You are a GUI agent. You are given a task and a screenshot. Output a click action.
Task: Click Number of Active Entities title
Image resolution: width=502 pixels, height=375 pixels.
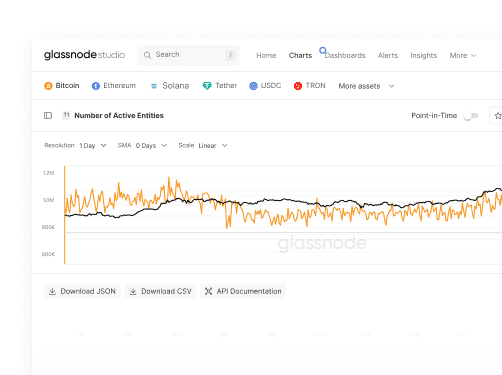point(119,115)
